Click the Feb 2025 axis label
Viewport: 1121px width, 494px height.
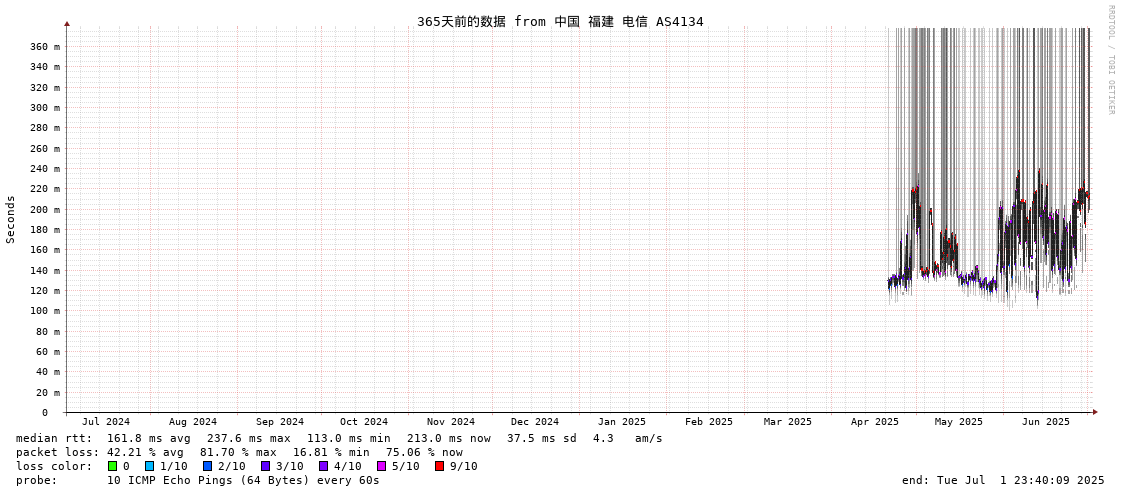[x=709, y=422]
